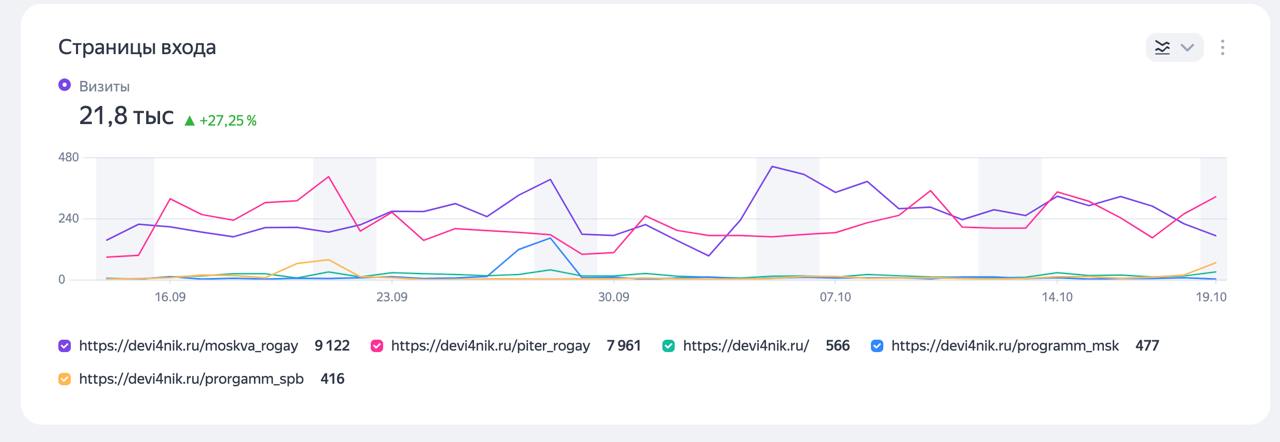Viewport: 1280px width, 442px height.
Task: Click the Страницы входа widget title
Action: 137,47
